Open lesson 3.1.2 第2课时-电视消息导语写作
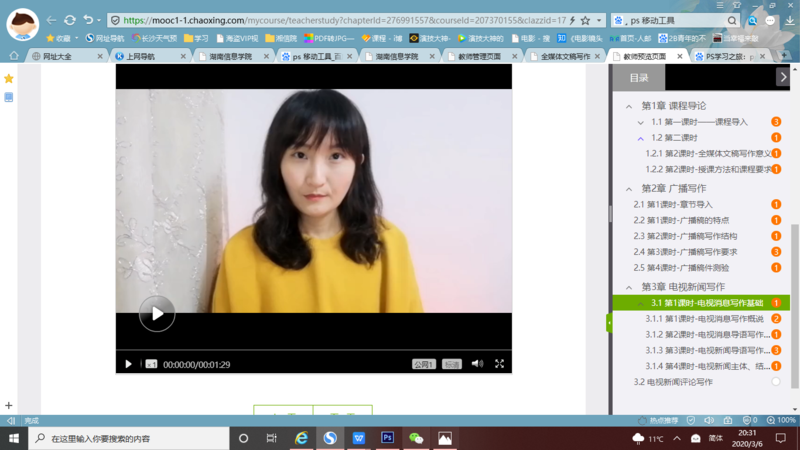Viewport: 800px width, 450px height. coord(708,335)
